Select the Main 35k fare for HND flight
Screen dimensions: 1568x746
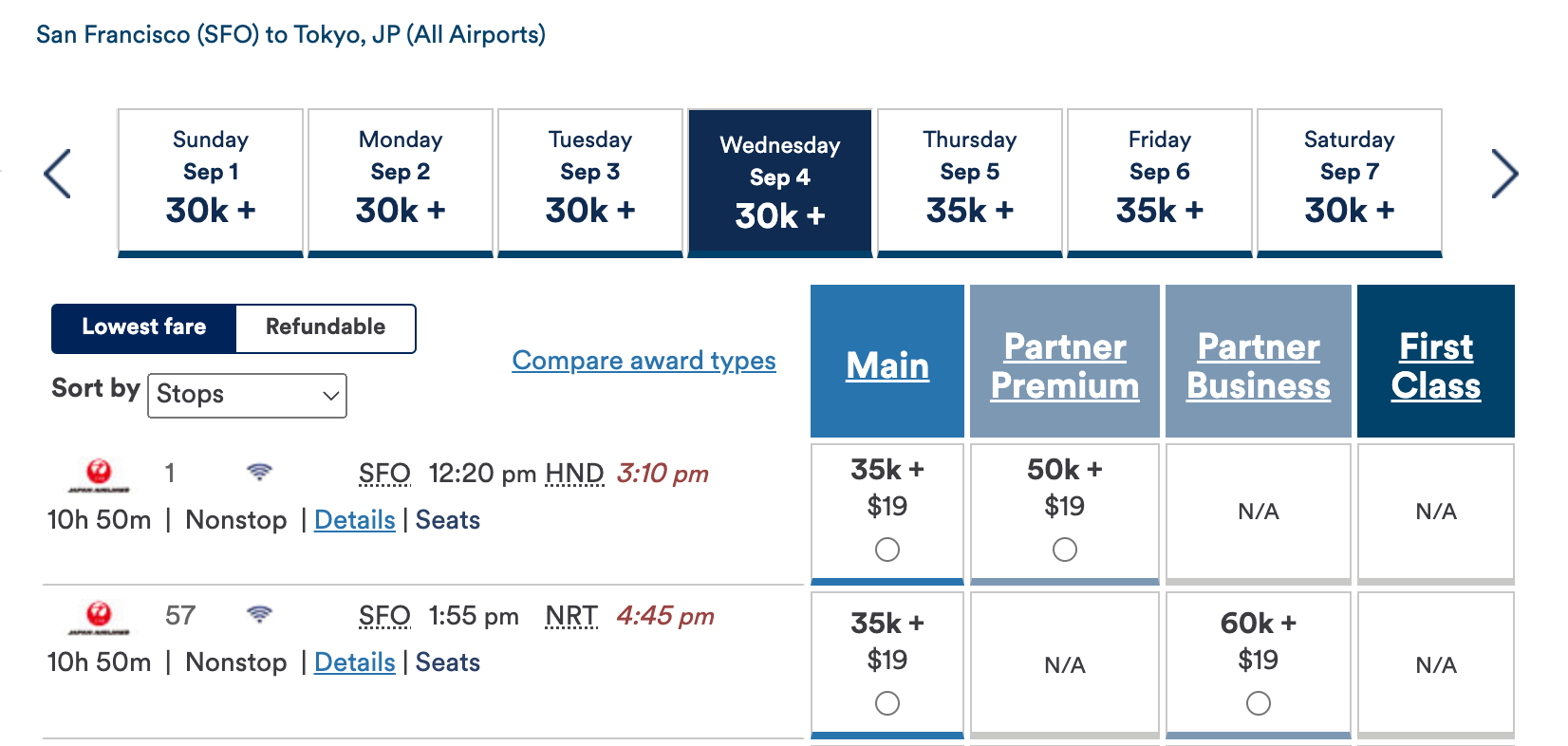coord(887,549)
